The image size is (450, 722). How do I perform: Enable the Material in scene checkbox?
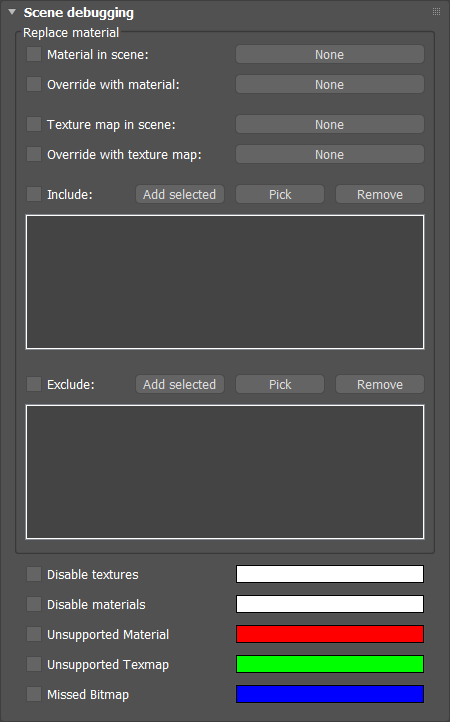(x=34, y=54)
